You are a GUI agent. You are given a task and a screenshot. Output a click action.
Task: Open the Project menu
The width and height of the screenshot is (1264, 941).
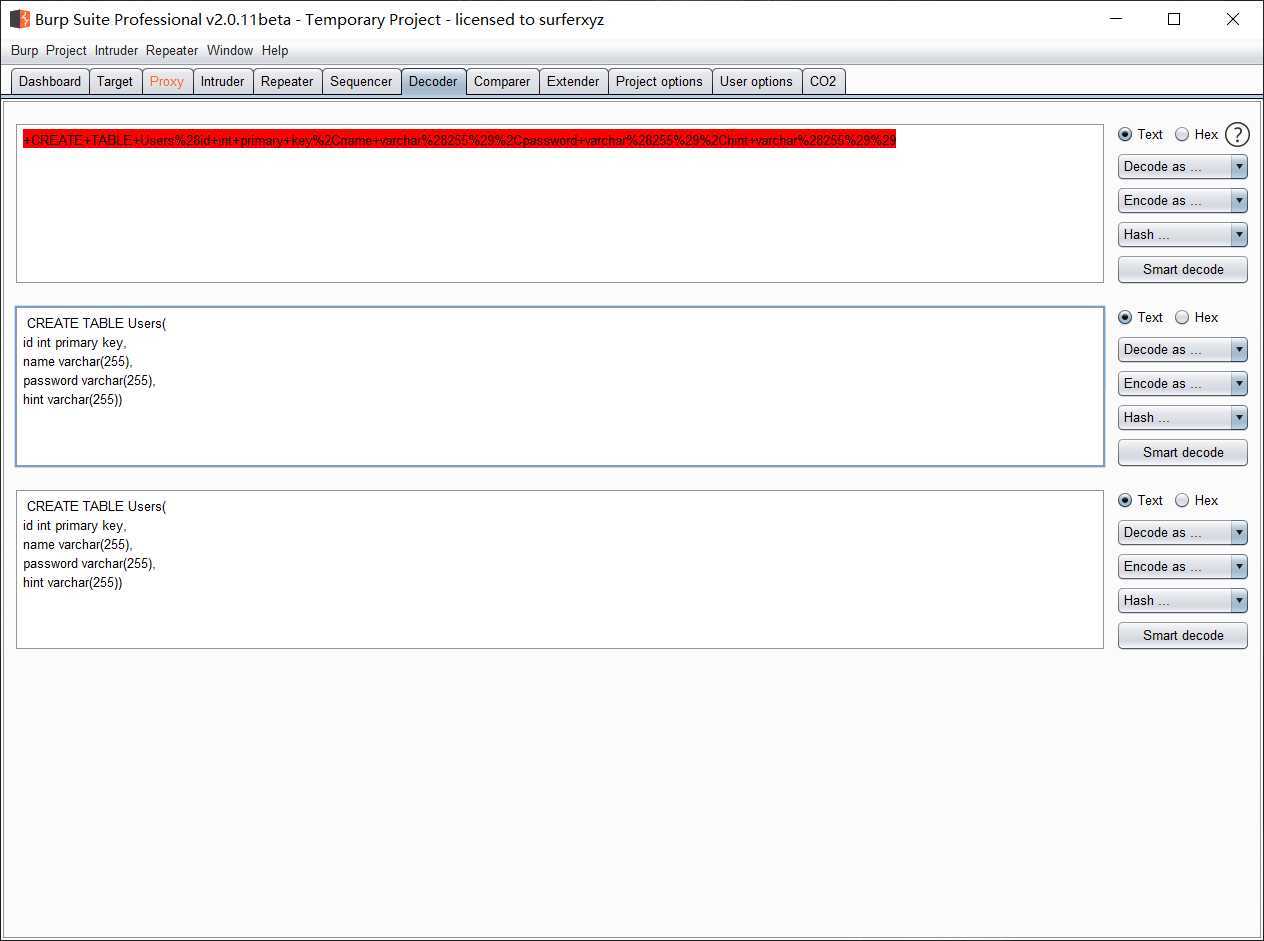(66, 50)
